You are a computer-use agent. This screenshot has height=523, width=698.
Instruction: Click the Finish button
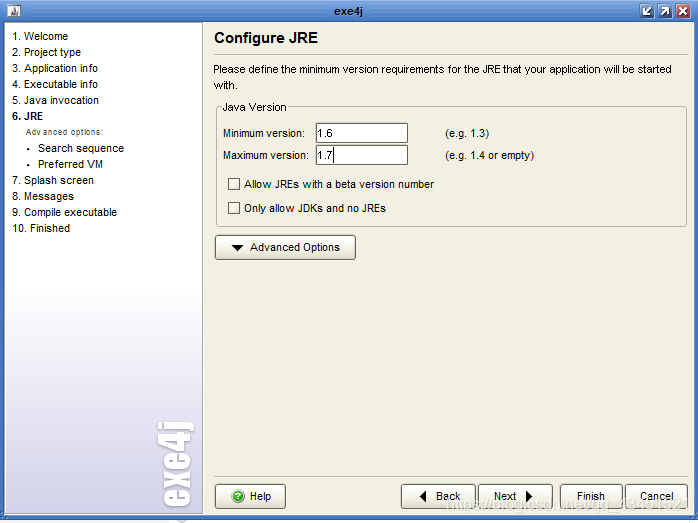click(x=591, y=496)
